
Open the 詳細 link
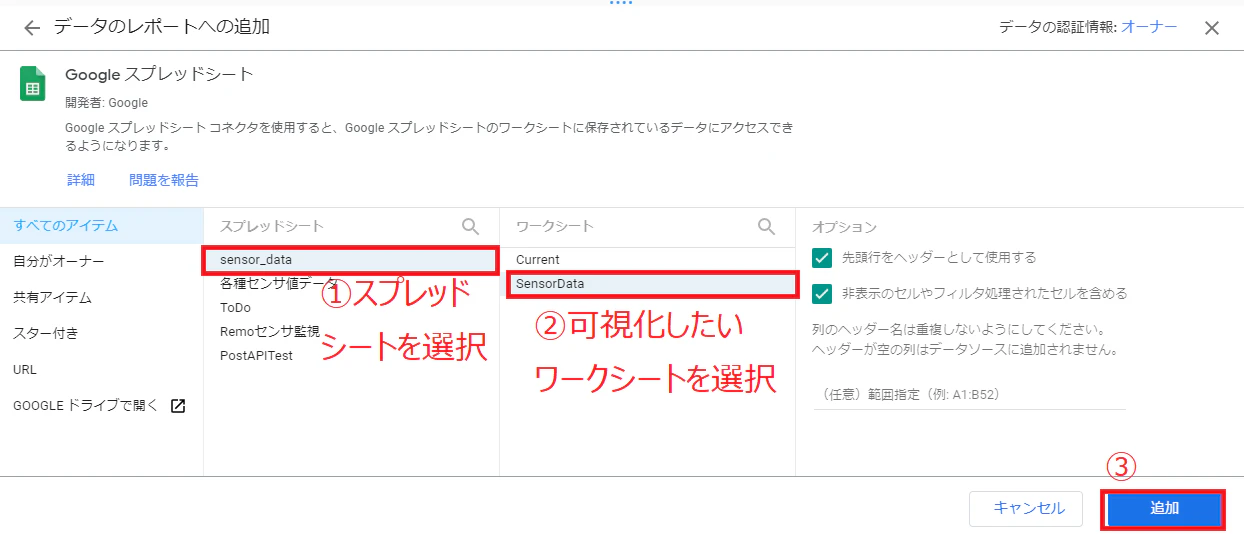click(x=81, y=180)
